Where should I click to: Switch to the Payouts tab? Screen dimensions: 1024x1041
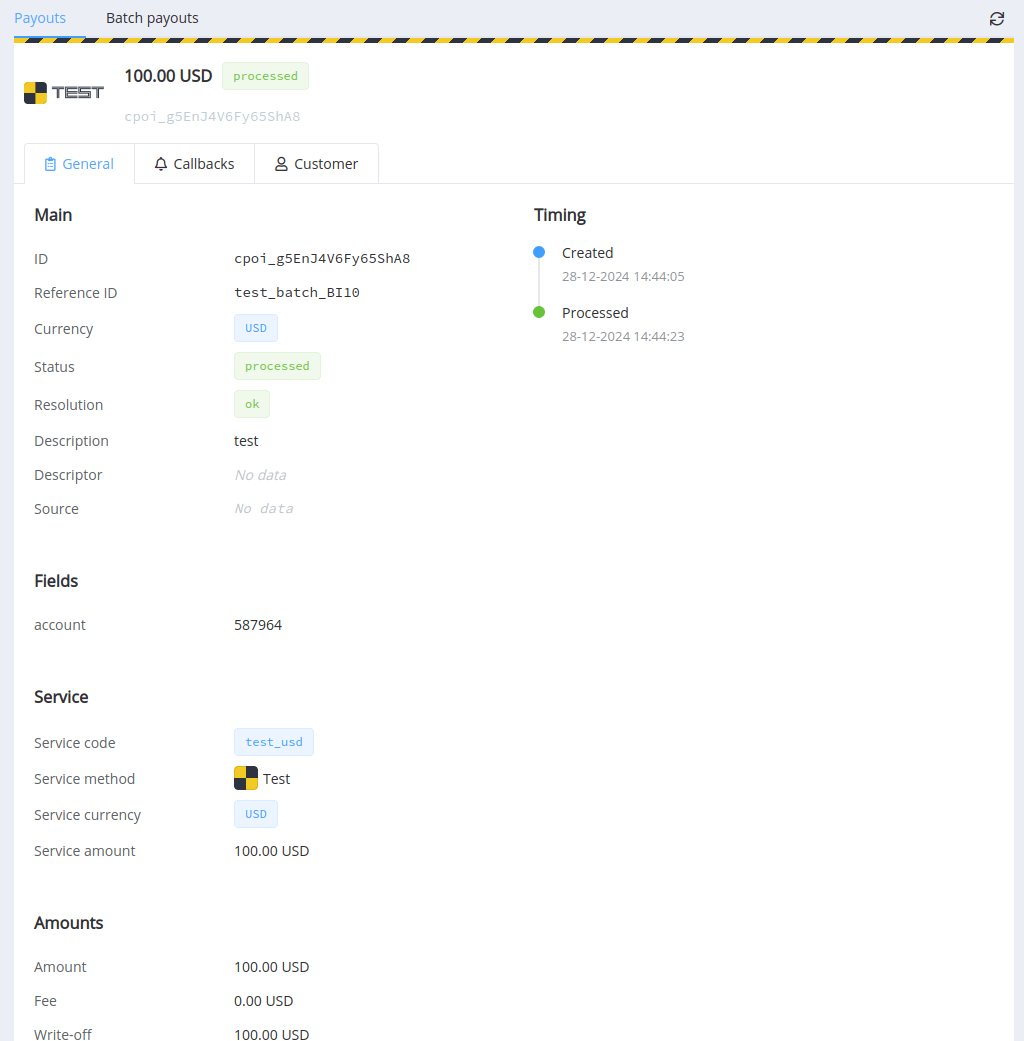pos(40,18)
